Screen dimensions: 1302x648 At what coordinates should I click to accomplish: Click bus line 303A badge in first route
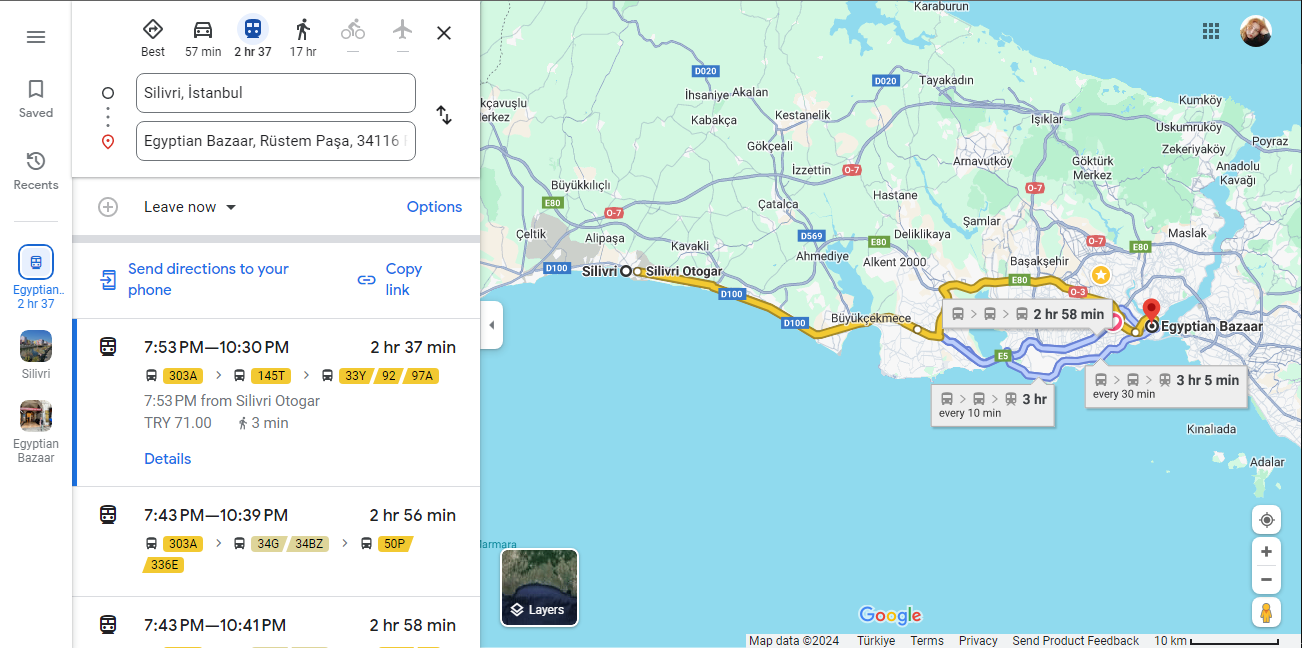click(183, 376)
